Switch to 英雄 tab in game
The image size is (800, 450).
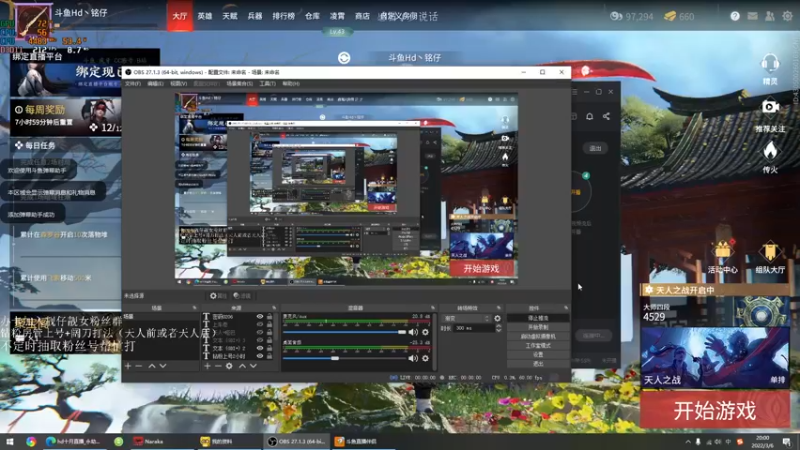point(205,16)
